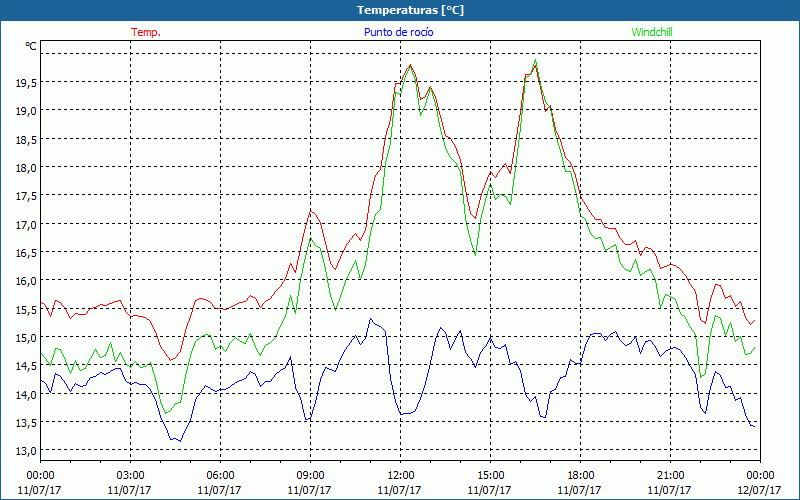Click the 03:00 time axis label
Screen dimensions: 800x500
(x=130, y=476)
